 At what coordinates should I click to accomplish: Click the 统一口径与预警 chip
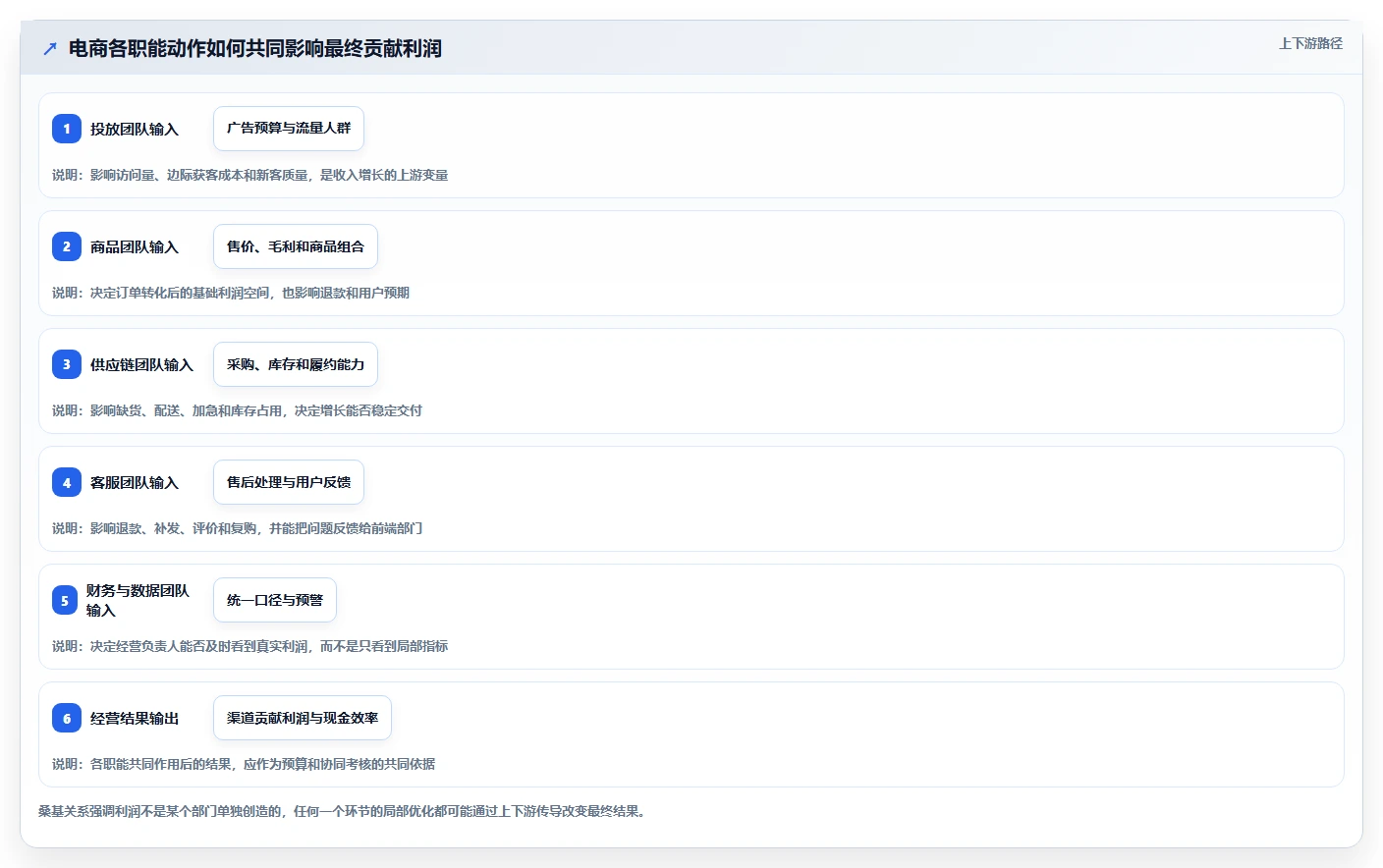click(275, 600)
